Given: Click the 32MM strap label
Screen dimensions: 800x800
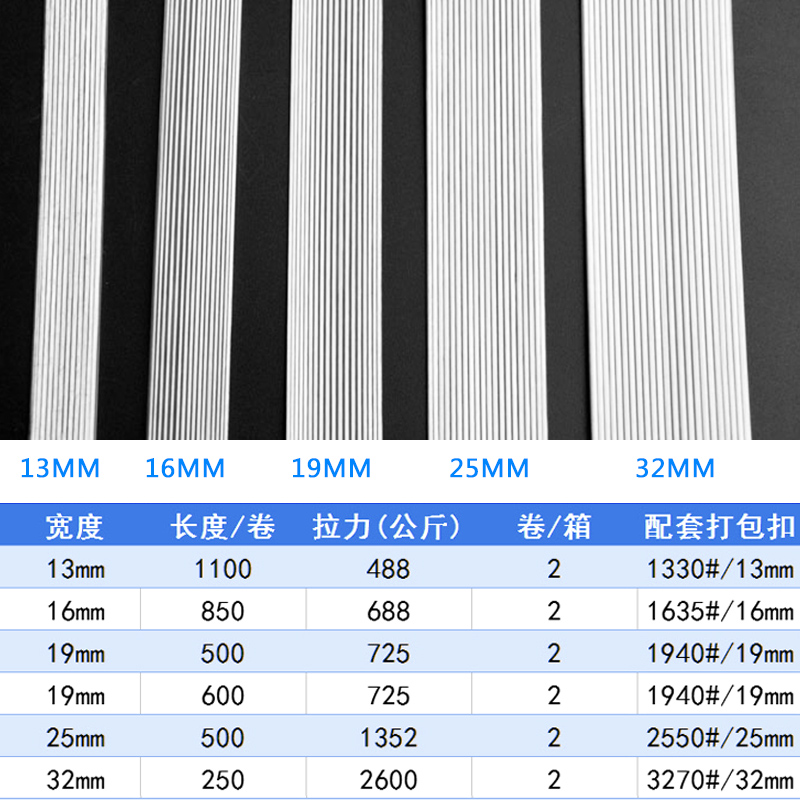Looking at the screenshot, I should [x=675, y=468].
